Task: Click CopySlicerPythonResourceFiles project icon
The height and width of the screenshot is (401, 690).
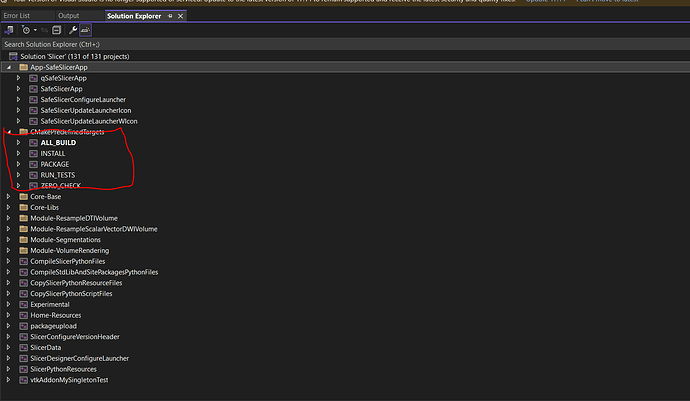Action: point(24,283)
